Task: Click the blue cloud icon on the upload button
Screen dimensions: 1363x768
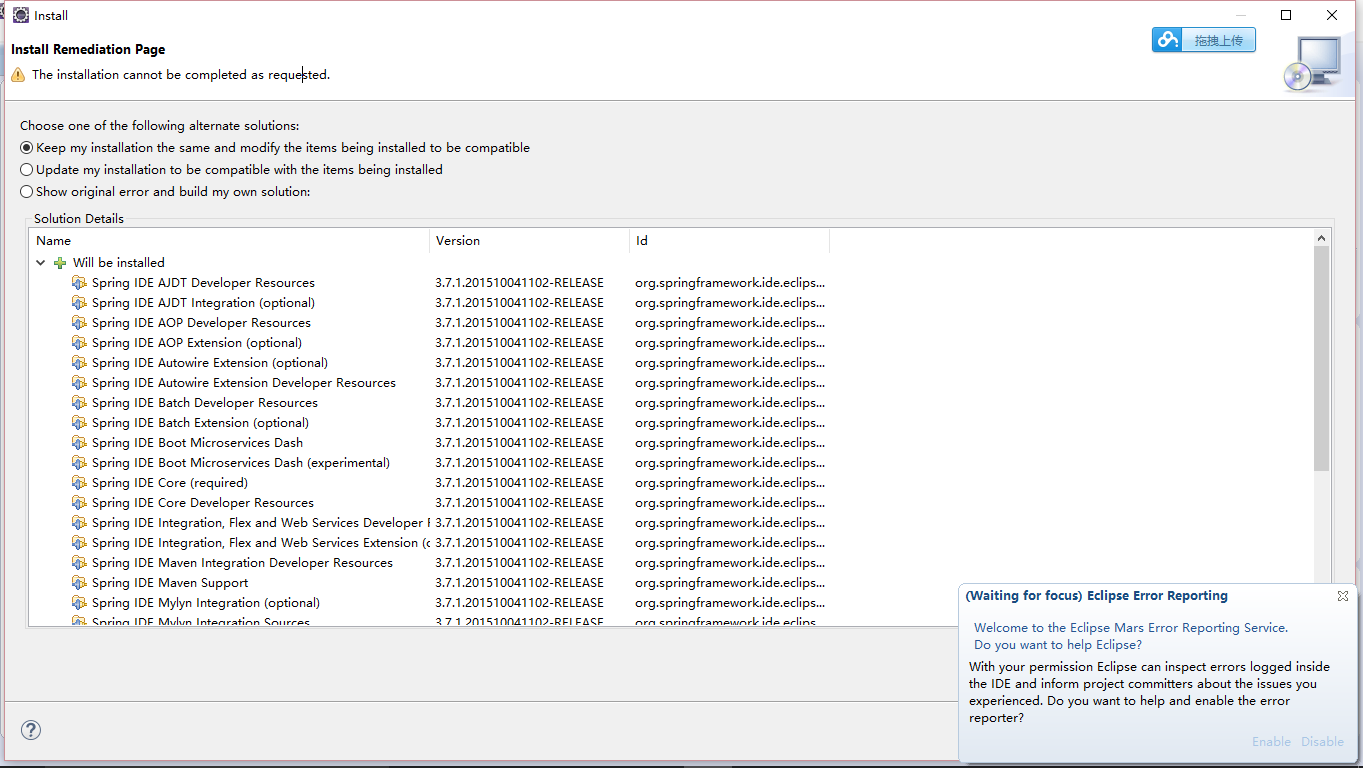Action: (1168, 40)
